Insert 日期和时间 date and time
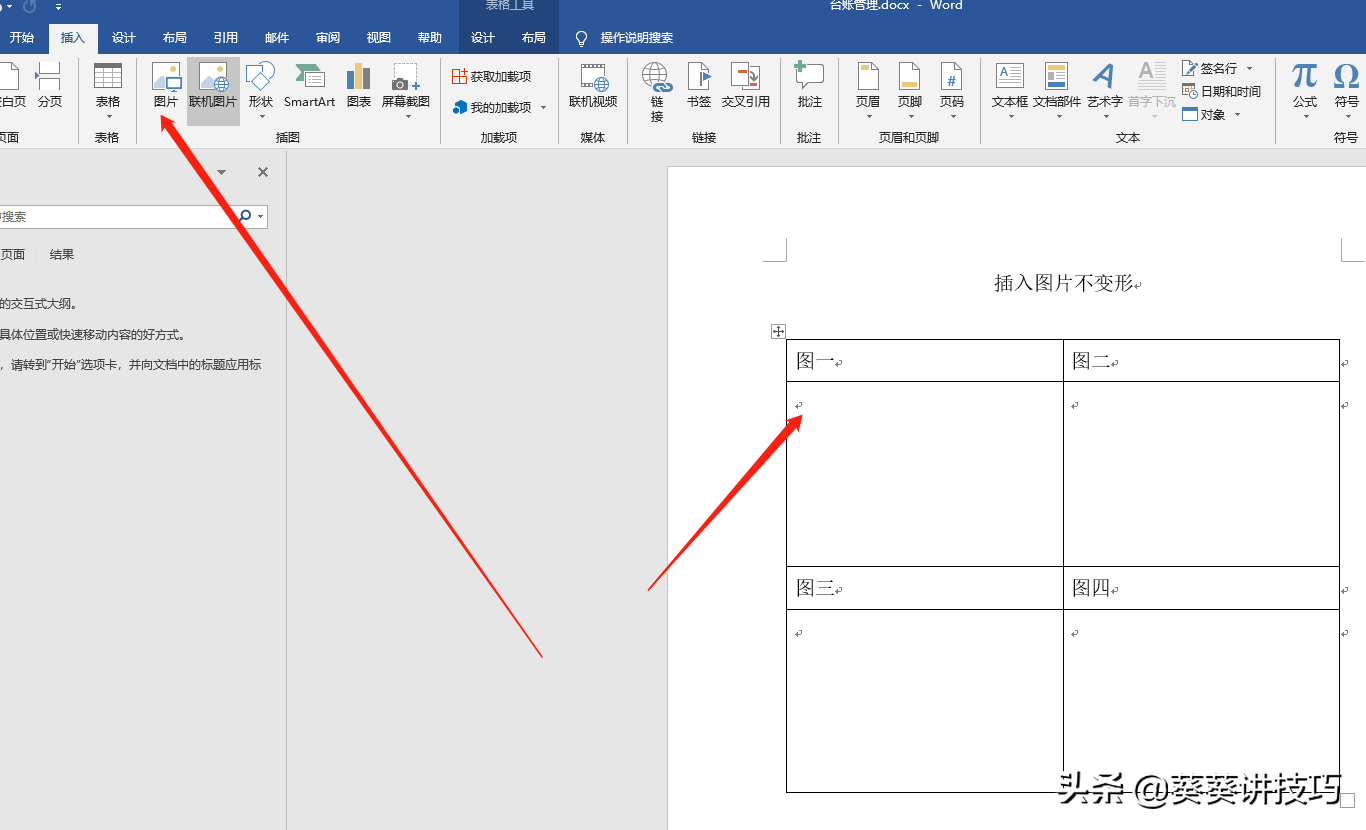This screenshot has width=1366, height=830. click(1221, 91)
